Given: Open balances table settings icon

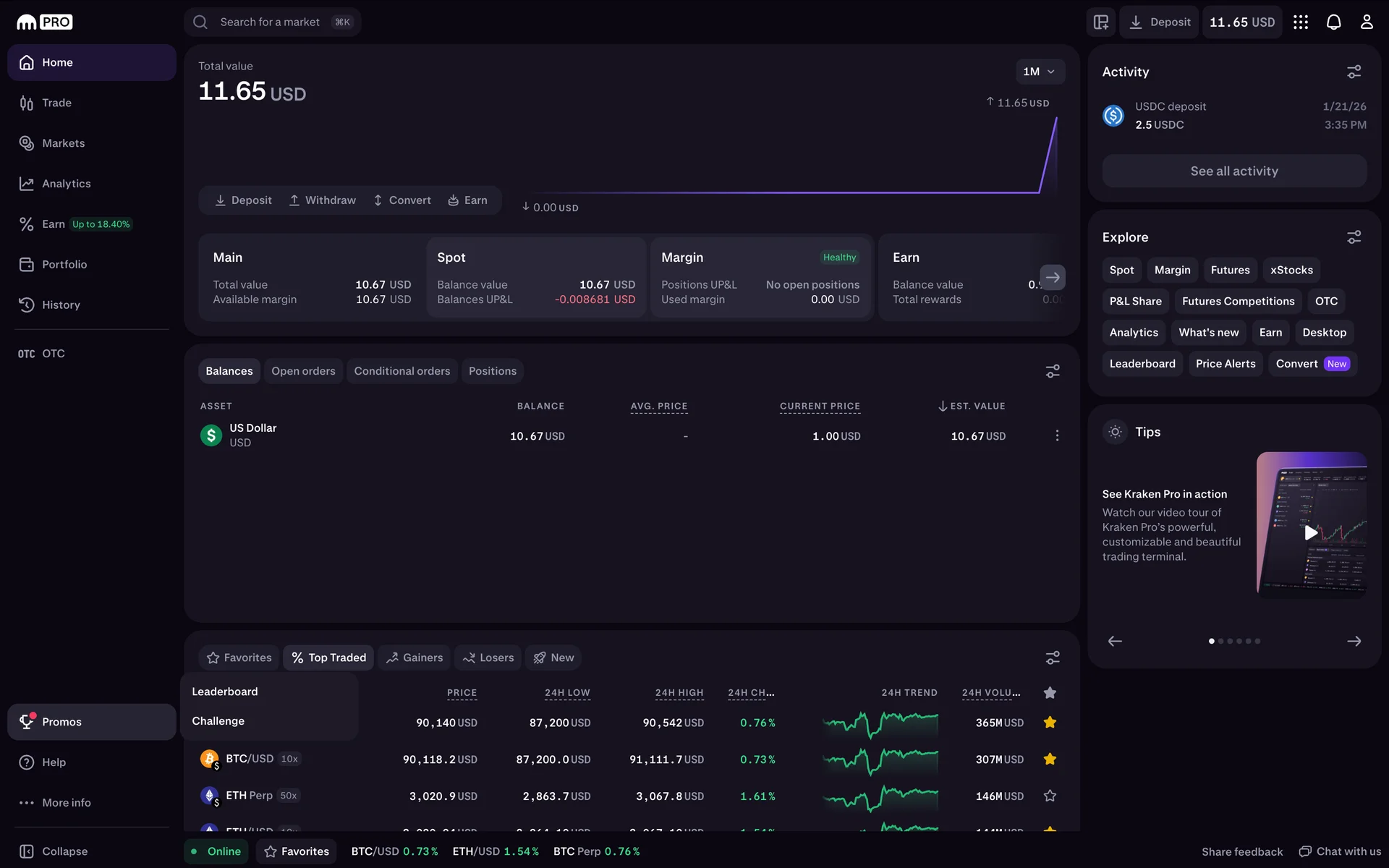Looking at the screenshot, I should (1053, 371).
